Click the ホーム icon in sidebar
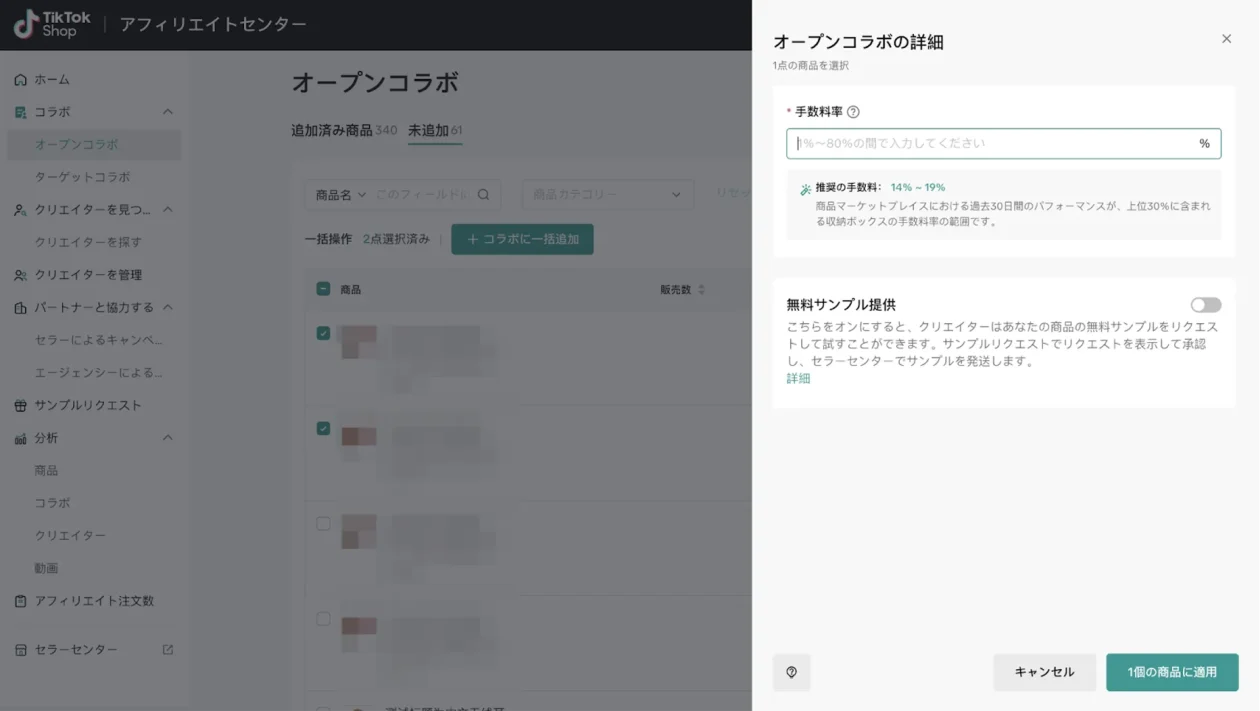This screenshot has height=711, width=1260. 21,80
